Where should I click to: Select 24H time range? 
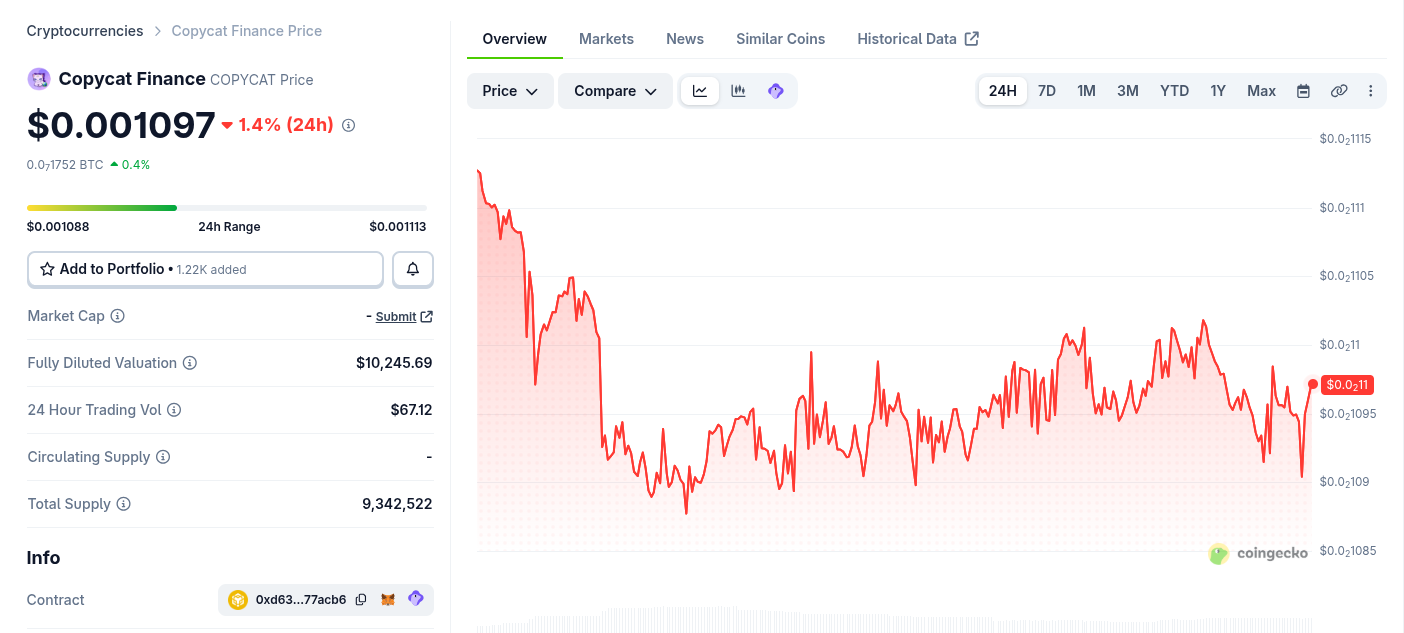(1002, 91)
